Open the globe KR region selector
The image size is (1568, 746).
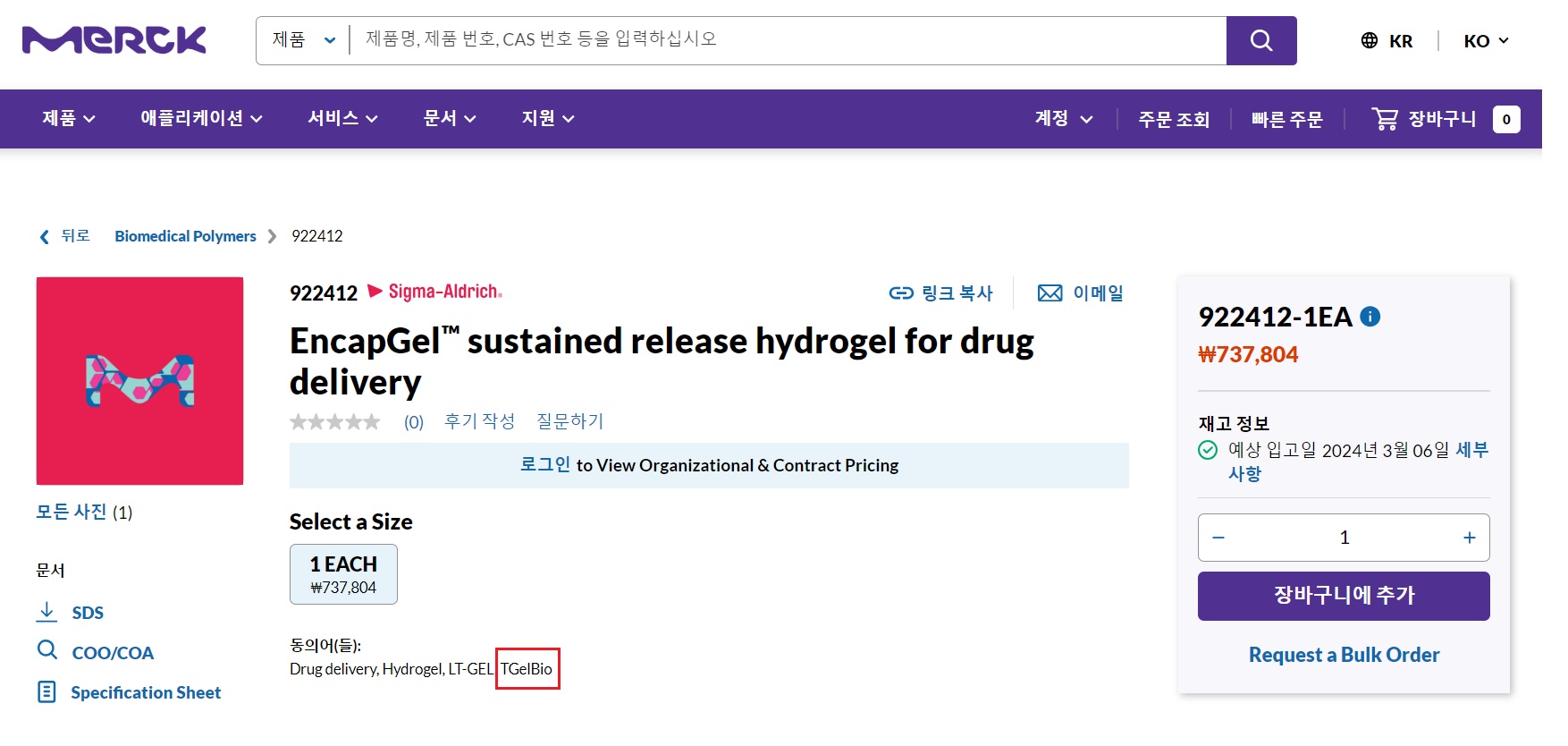(1387, 41)
